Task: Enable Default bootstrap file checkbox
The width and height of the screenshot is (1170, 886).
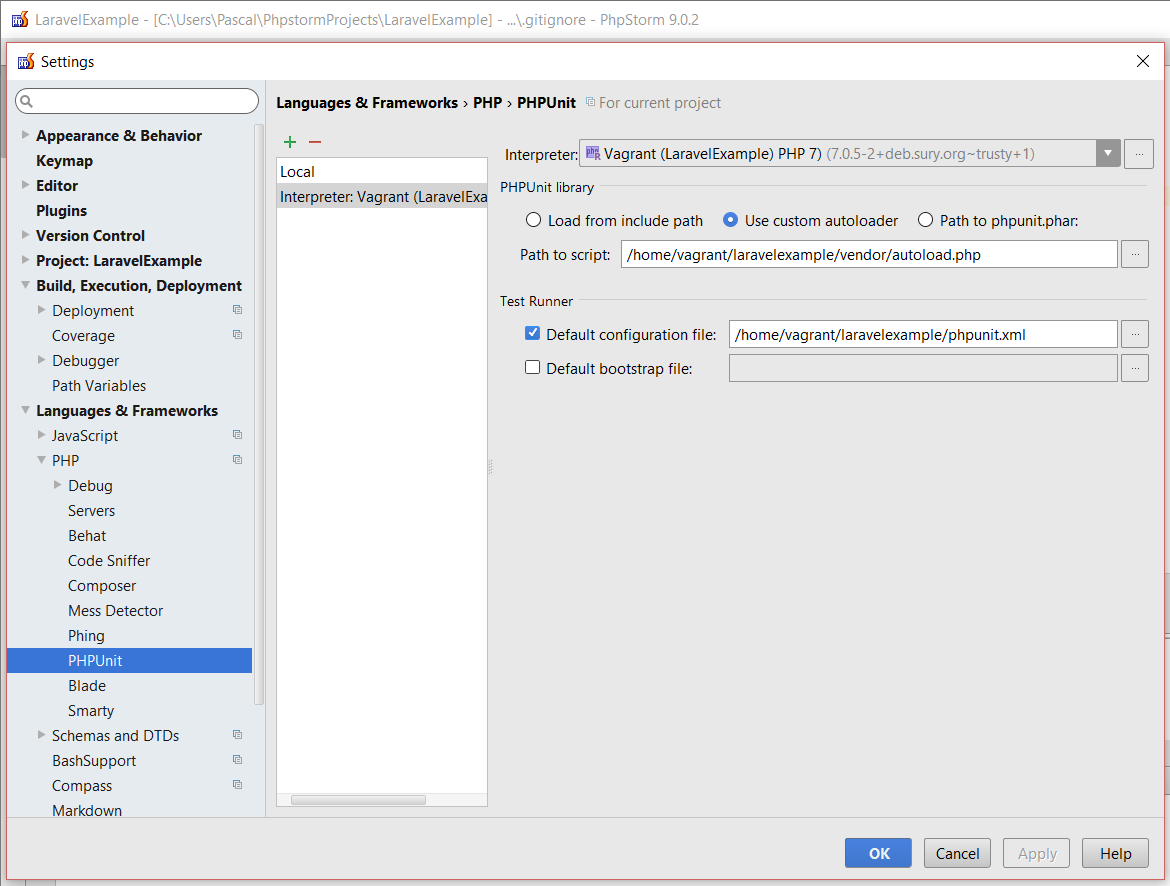Action: click(532, 367)
